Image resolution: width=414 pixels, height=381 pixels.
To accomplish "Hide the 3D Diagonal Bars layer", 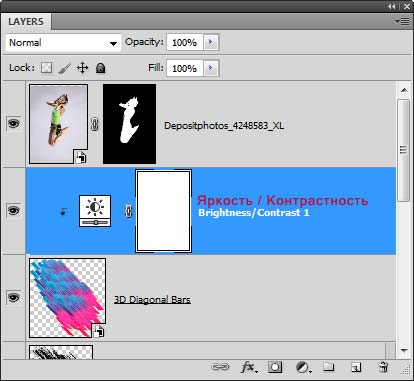I will coord(13,297).
